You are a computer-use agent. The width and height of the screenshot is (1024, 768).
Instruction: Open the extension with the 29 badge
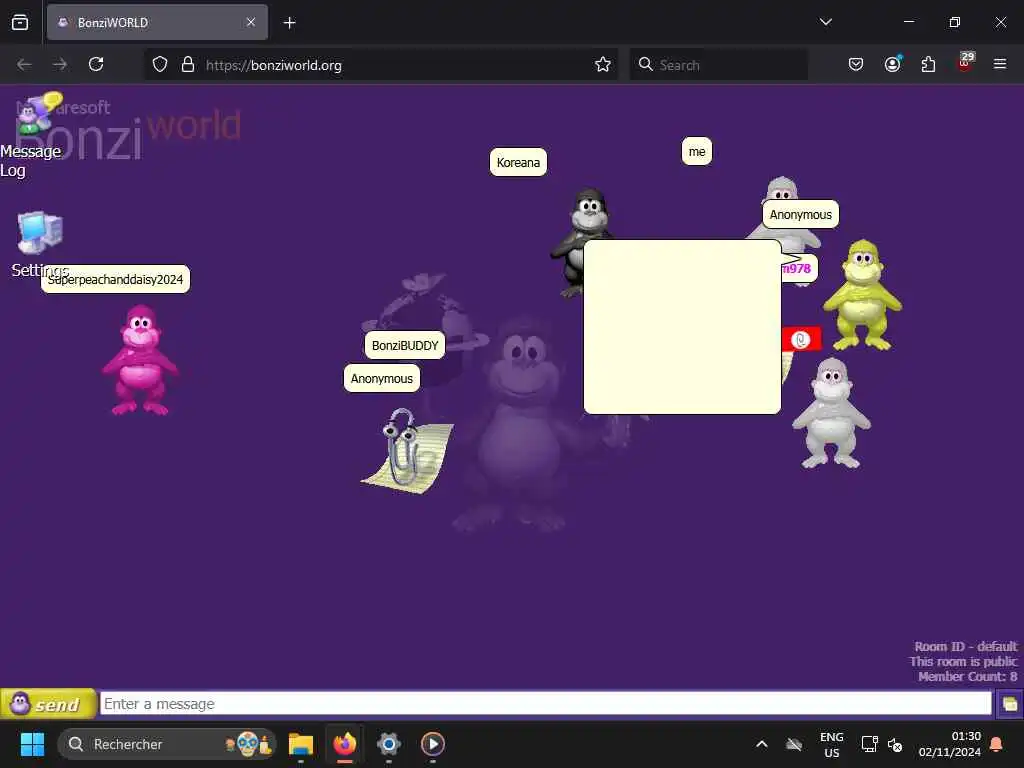click(965, 63)
